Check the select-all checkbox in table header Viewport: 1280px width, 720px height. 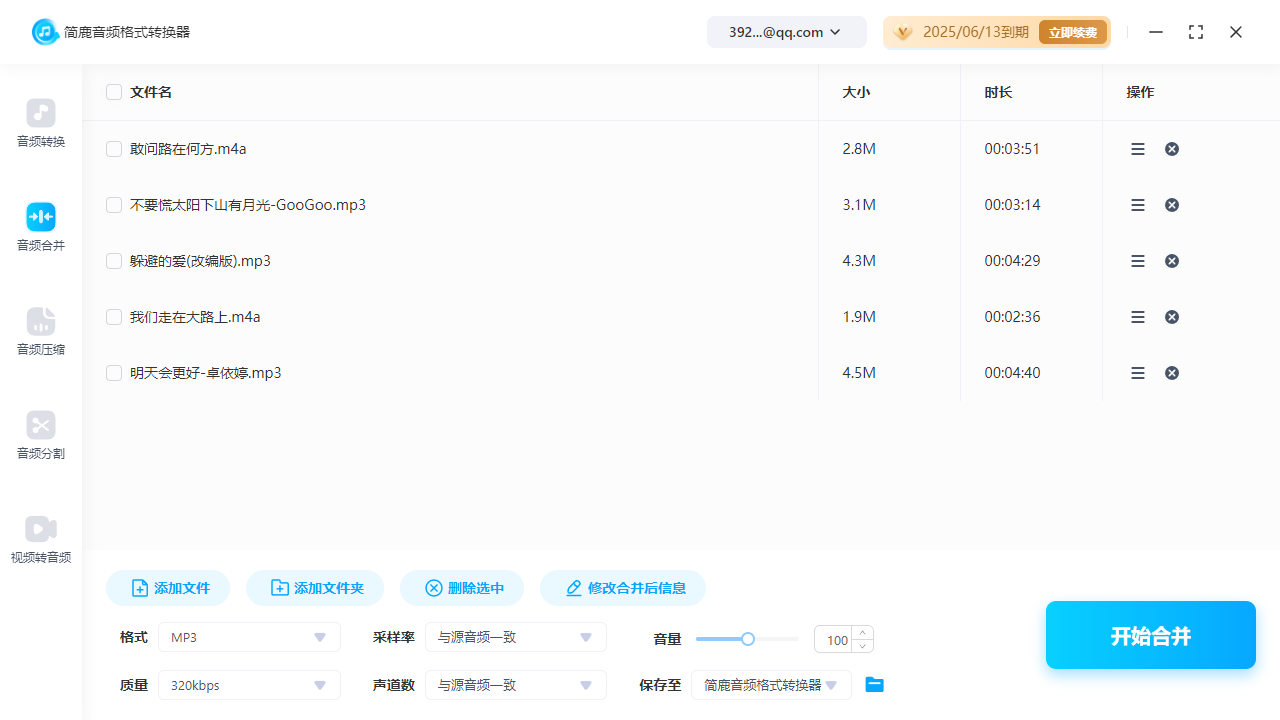[x=114, y=91]
